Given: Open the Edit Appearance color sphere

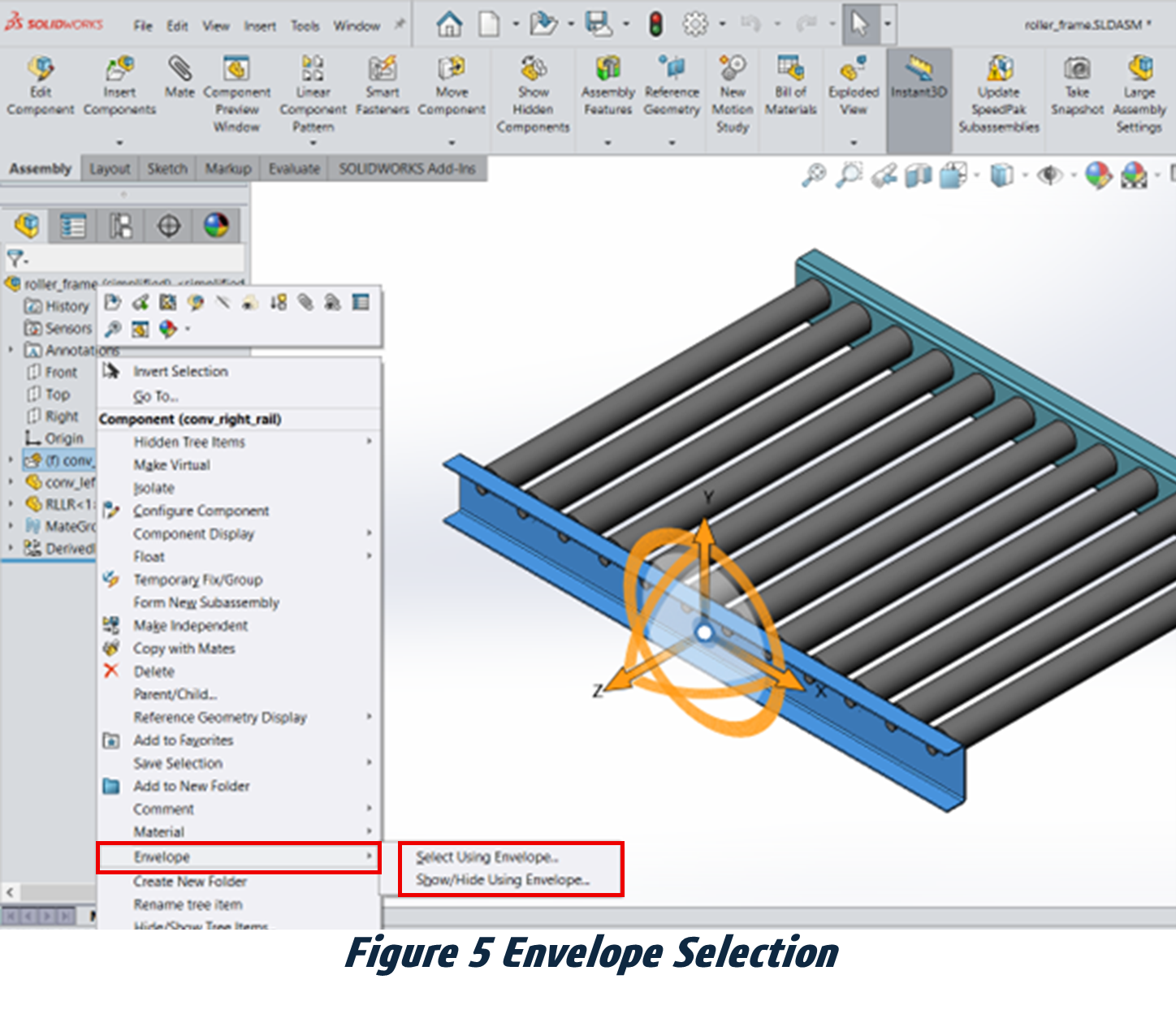Looking at the screenshot, I should click(x=1098, y=175).
